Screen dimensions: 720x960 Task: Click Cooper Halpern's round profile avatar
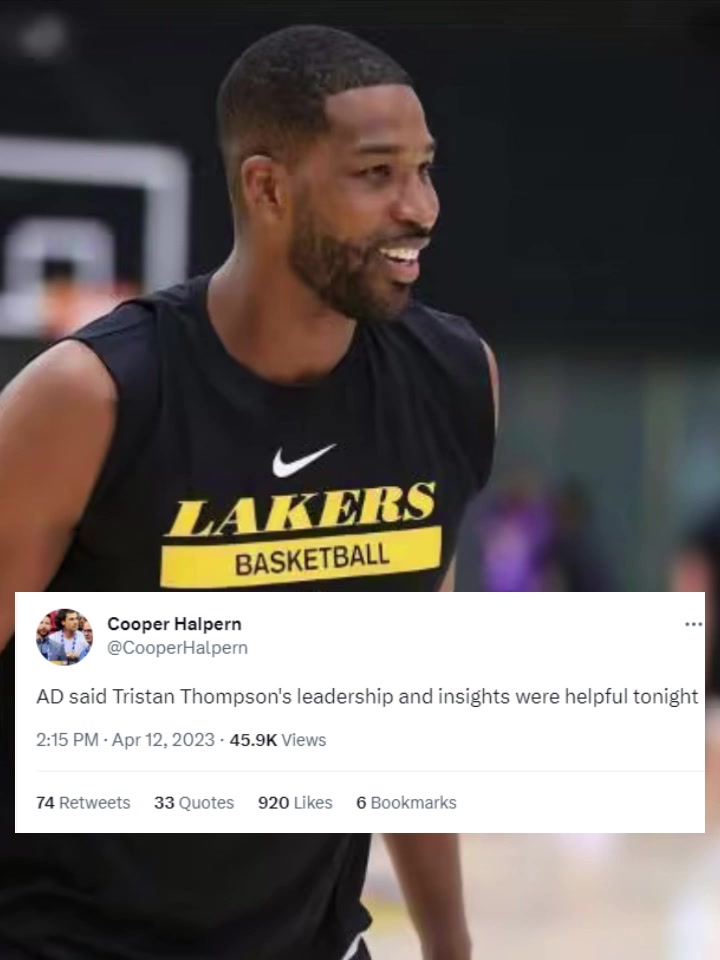tap(64, 637)
